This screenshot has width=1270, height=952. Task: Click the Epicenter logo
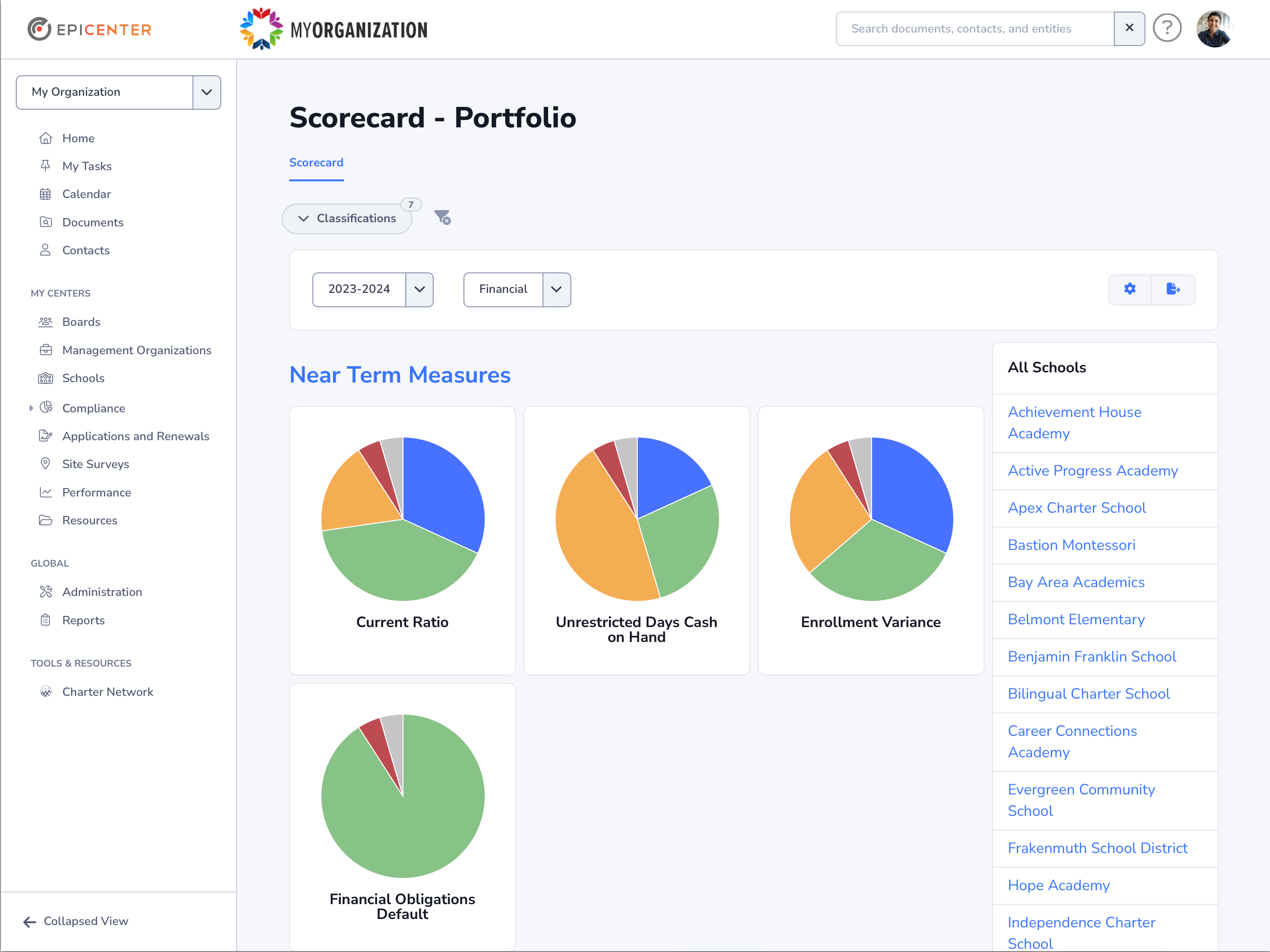click(x=90, y=29)
